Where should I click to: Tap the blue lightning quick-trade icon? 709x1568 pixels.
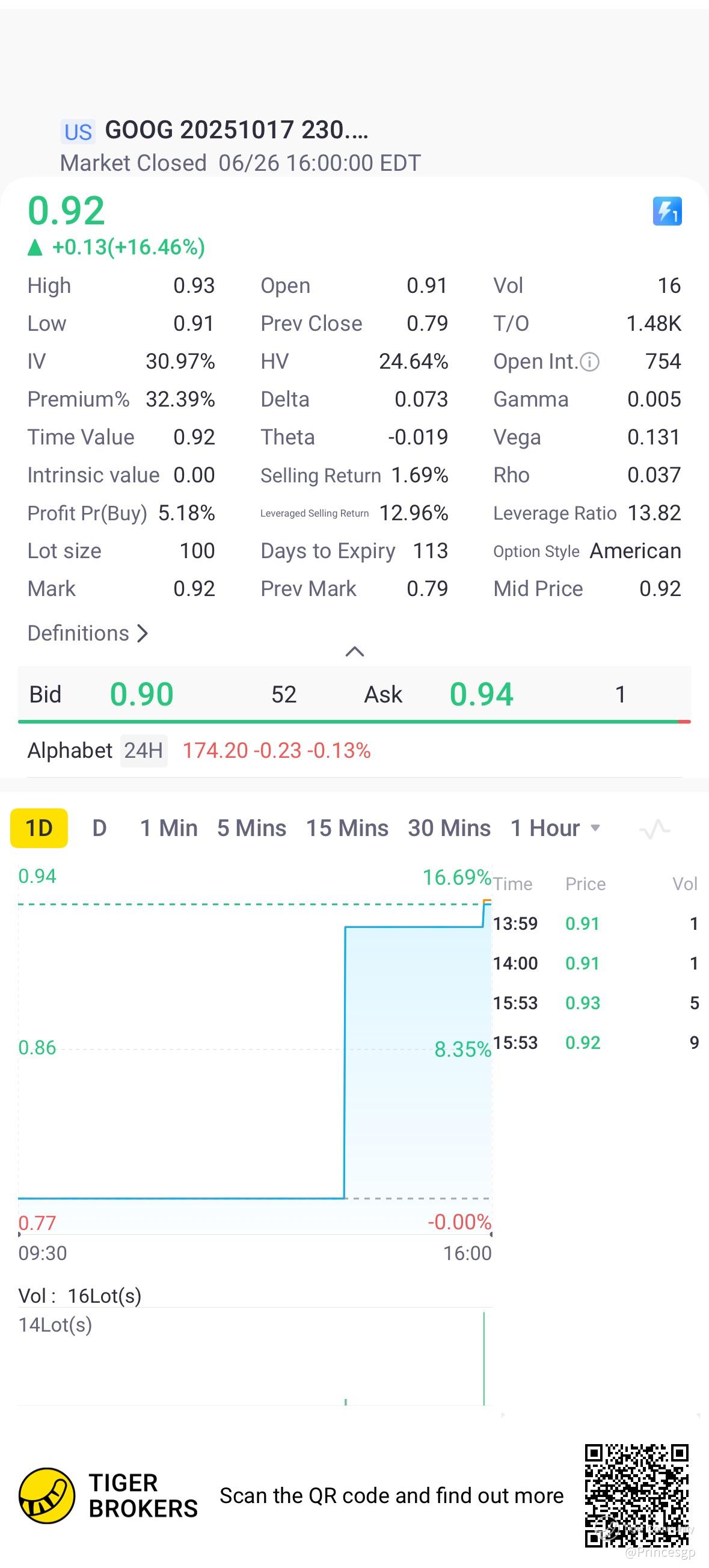[x=667, y=211]
